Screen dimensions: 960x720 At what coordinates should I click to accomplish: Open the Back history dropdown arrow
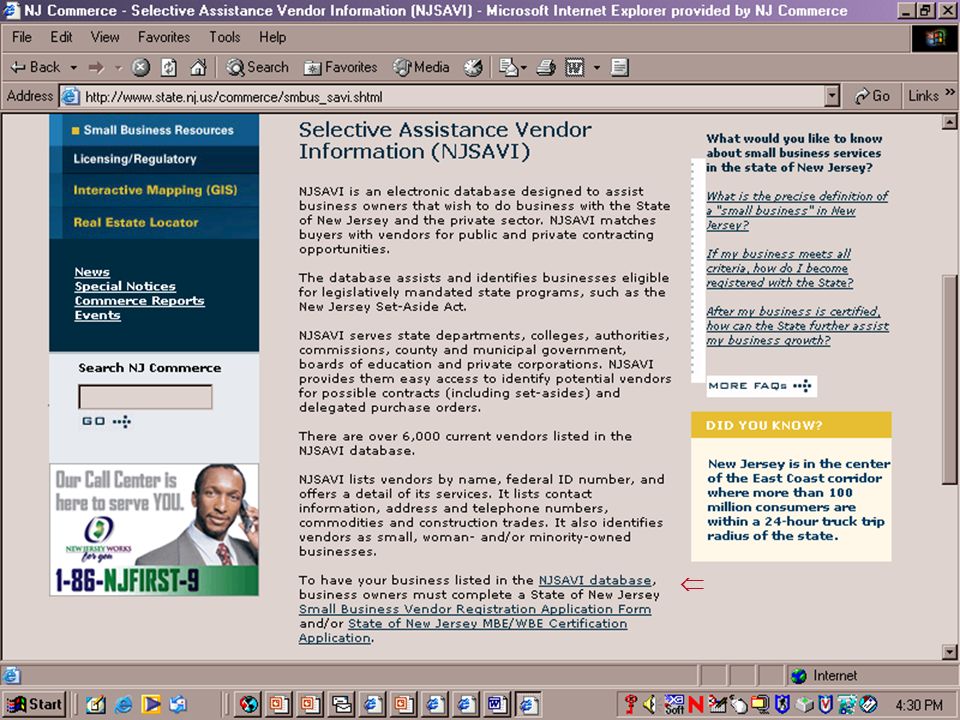tap(73, 67)
